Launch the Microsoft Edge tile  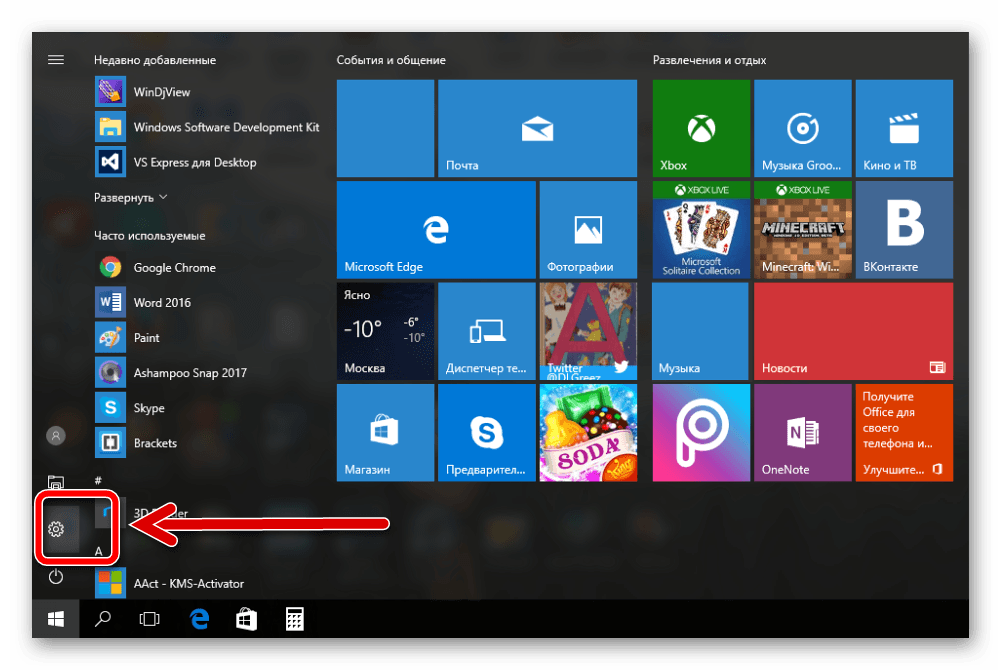(x=434, y=229)
